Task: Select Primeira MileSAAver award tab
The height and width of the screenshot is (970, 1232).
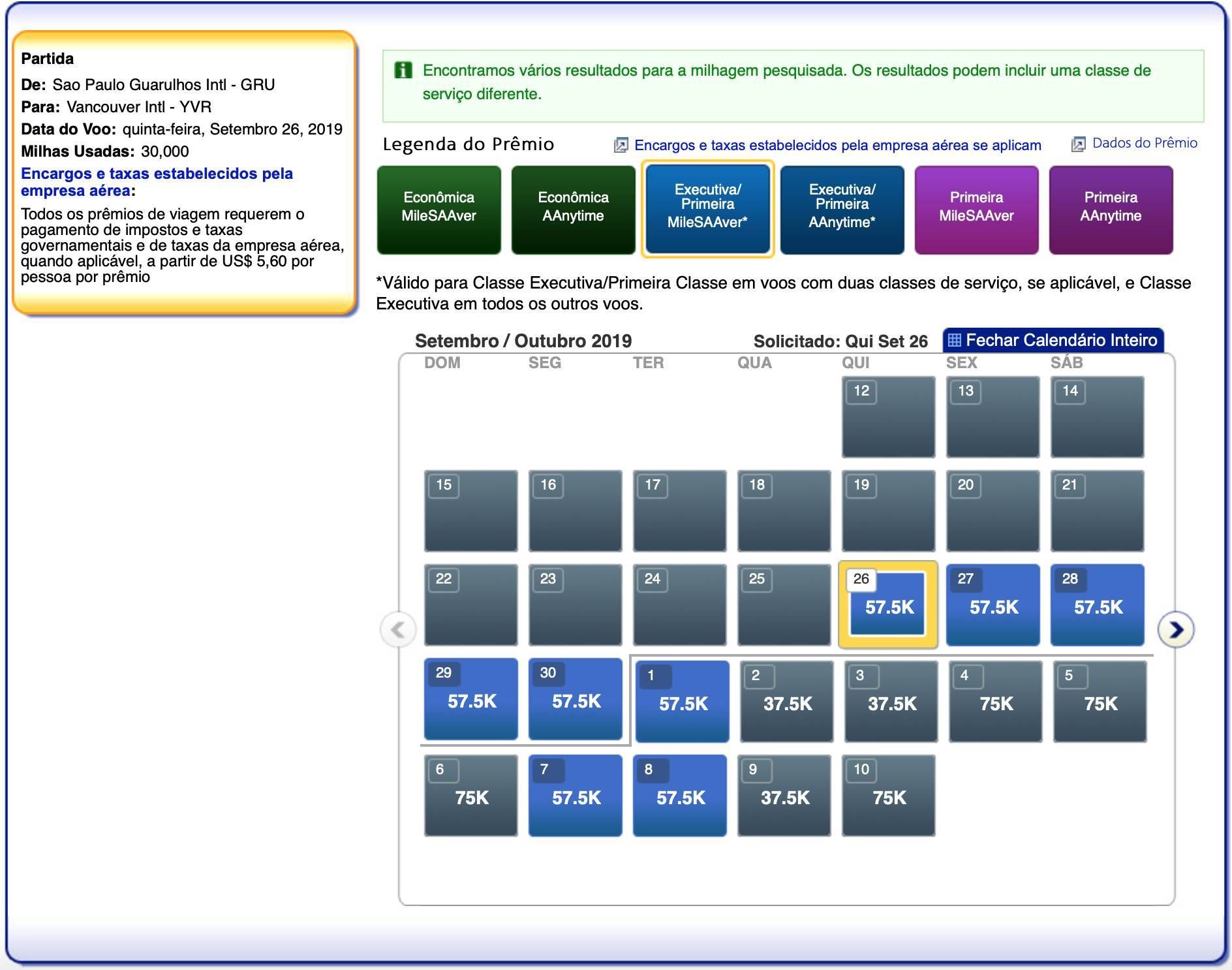Action: tap(977, 210)
